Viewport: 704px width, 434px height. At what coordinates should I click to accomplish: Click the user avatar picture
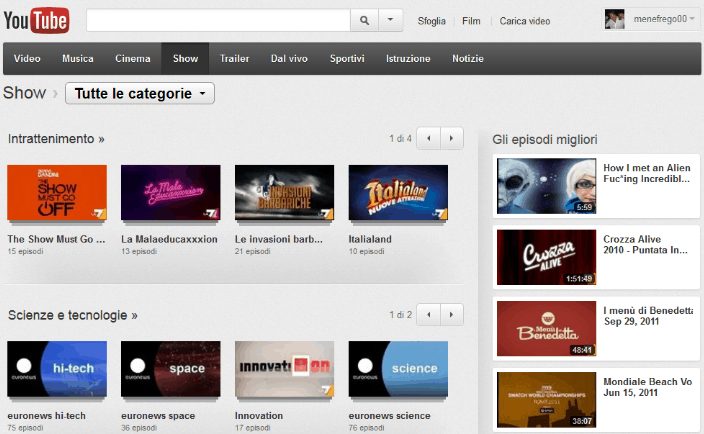pyautogui.click(x=615, y=19)
